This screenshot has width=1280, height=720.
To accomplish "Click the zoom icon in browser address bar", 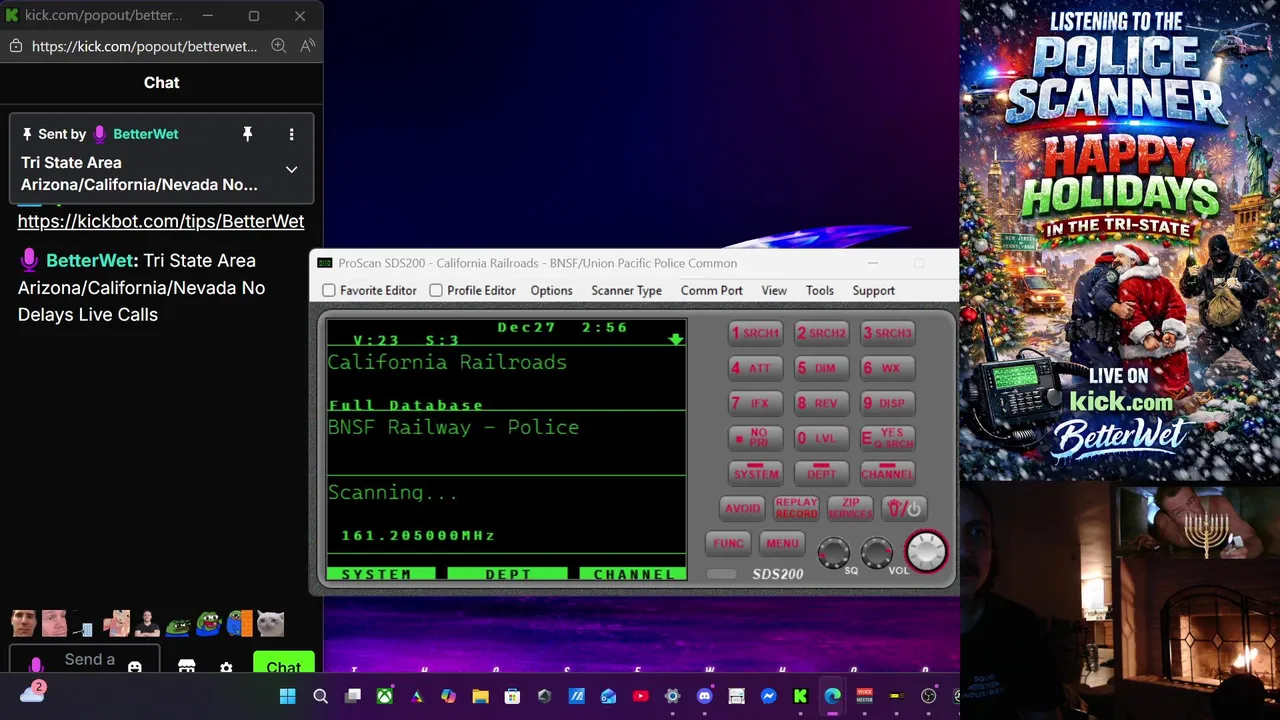I will point(279,46).
